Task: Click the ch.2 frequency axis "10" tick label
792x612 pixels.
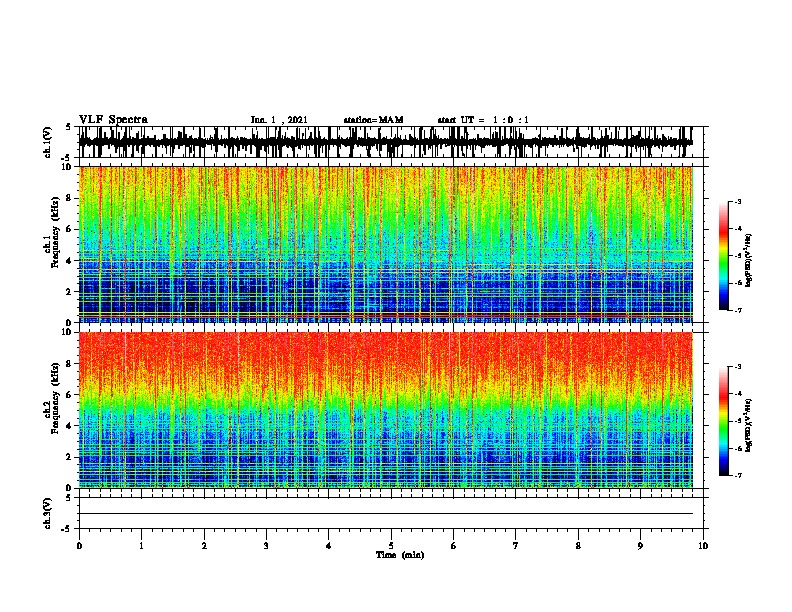Action: click(67, 332)
